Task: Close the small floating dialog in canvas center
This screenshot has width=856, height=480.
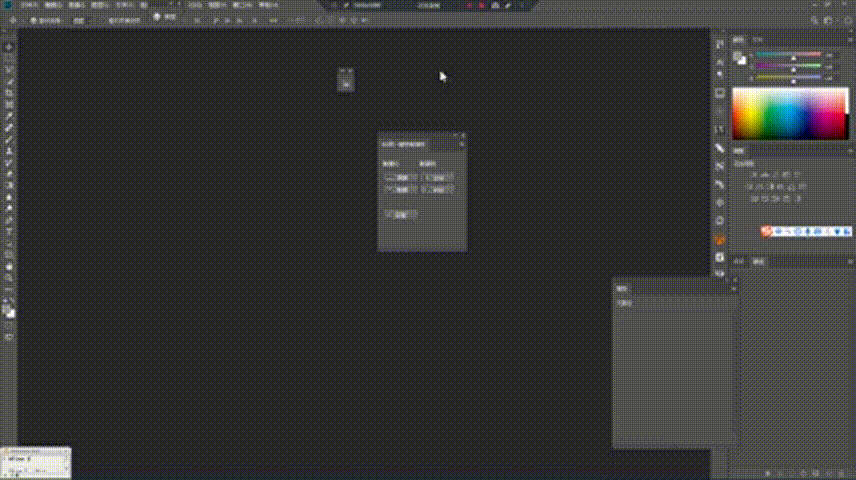Action: (x=463, y=135)
